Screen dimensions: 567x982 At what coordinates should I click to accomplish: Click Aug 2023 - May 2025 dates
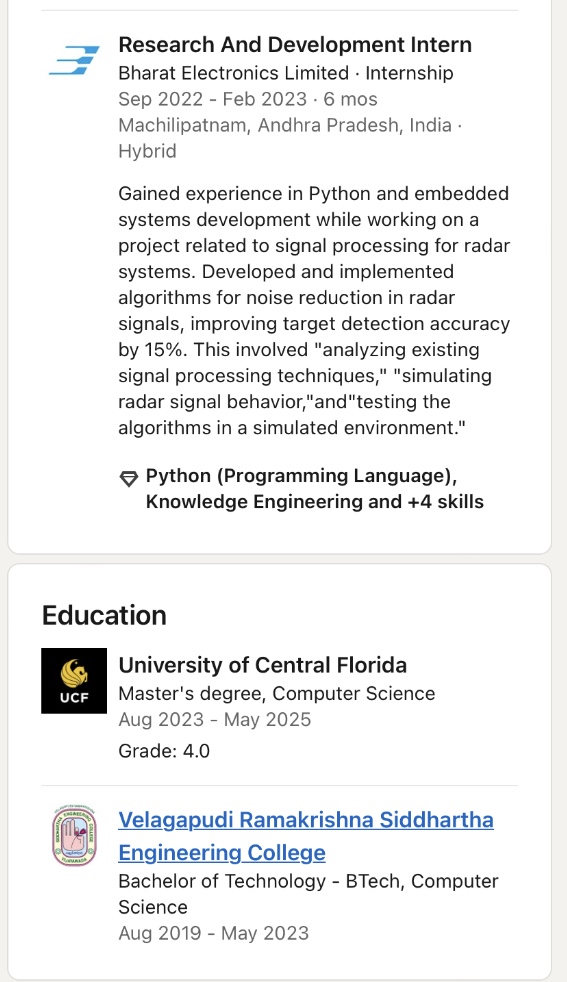coord(214,719)
